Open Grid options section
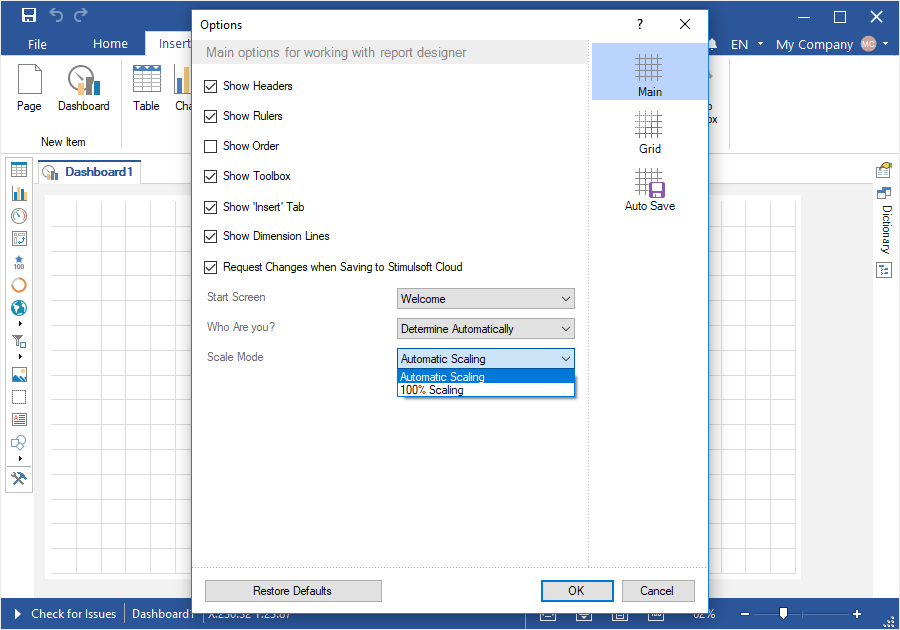This screenshot has height=630, width=900. [649, 132]
